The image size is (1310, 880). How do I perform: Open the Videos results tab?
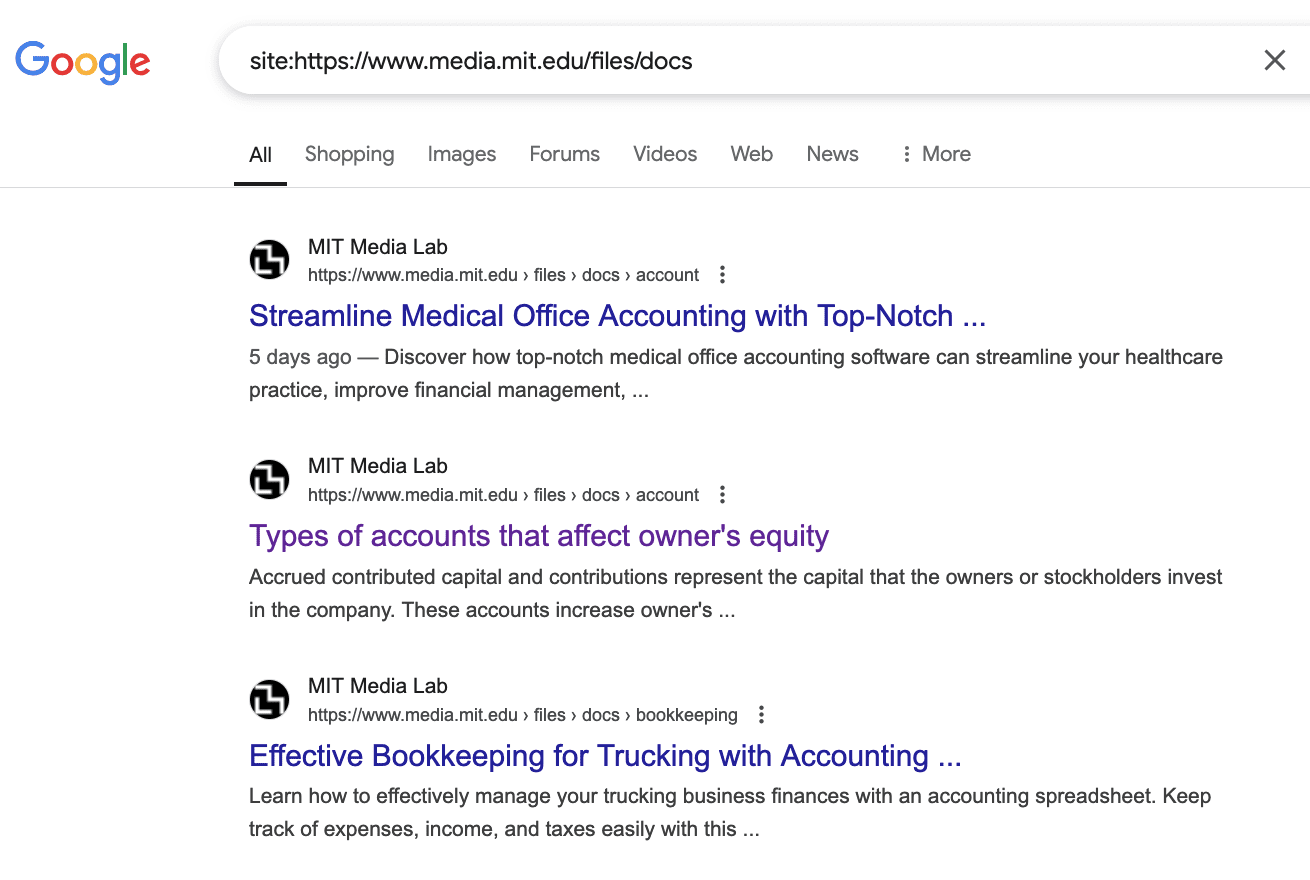665,154
